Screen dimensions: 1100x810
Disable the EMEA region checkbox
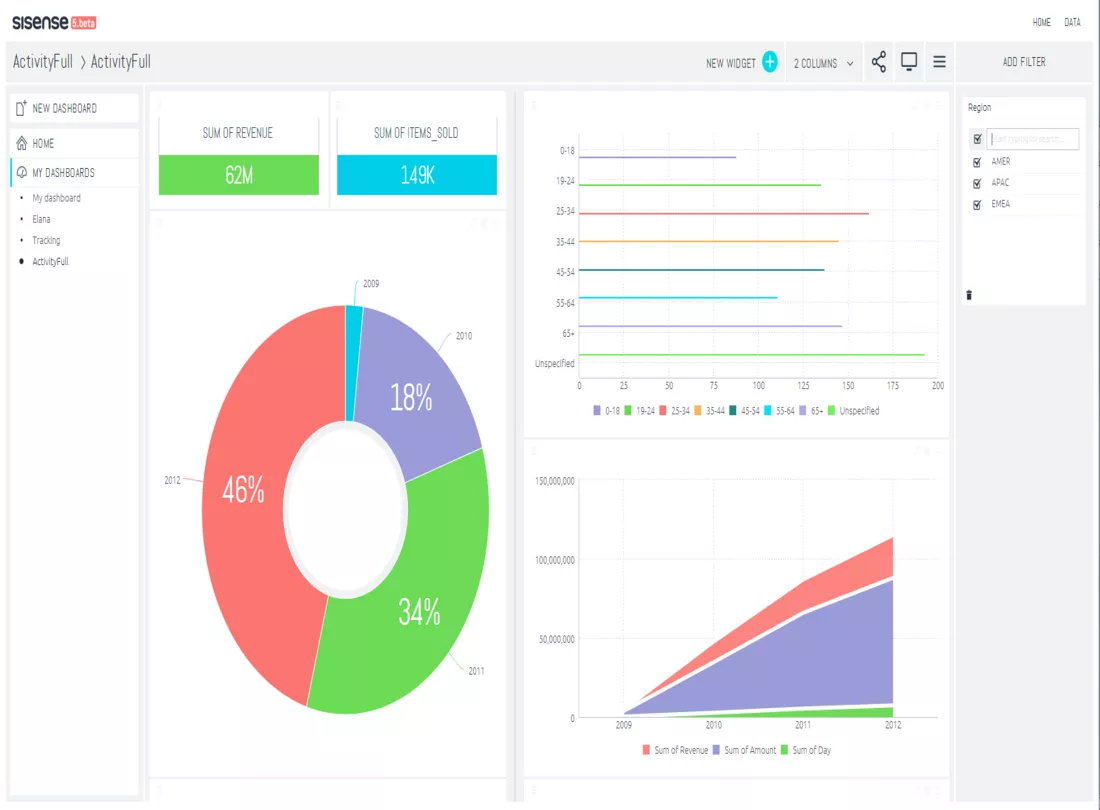(977, 205)
